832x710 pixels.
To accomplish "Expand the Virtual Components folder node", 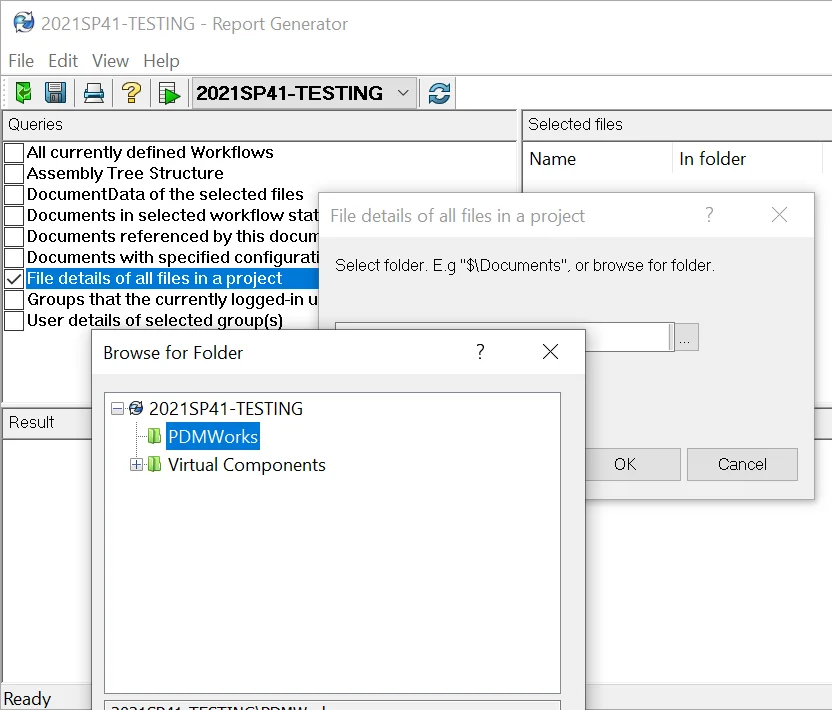I will tap(137, 465).
